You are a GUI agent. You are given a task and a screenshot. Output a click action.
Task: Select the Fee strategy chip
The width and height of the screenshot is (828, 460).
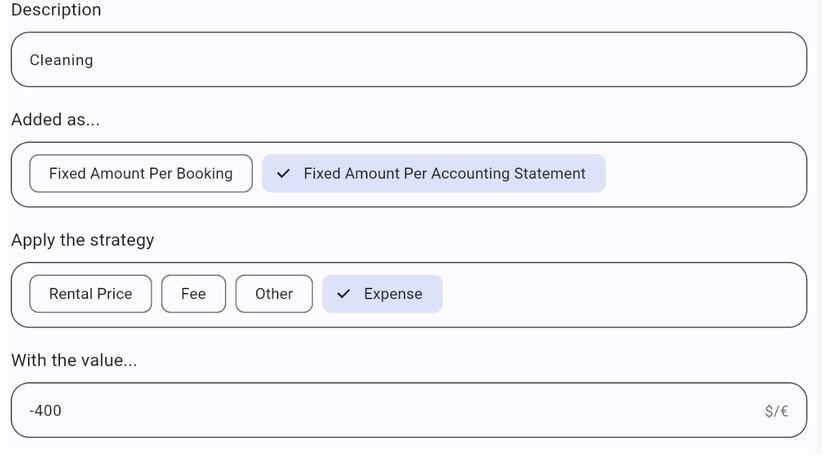point(194,294)
